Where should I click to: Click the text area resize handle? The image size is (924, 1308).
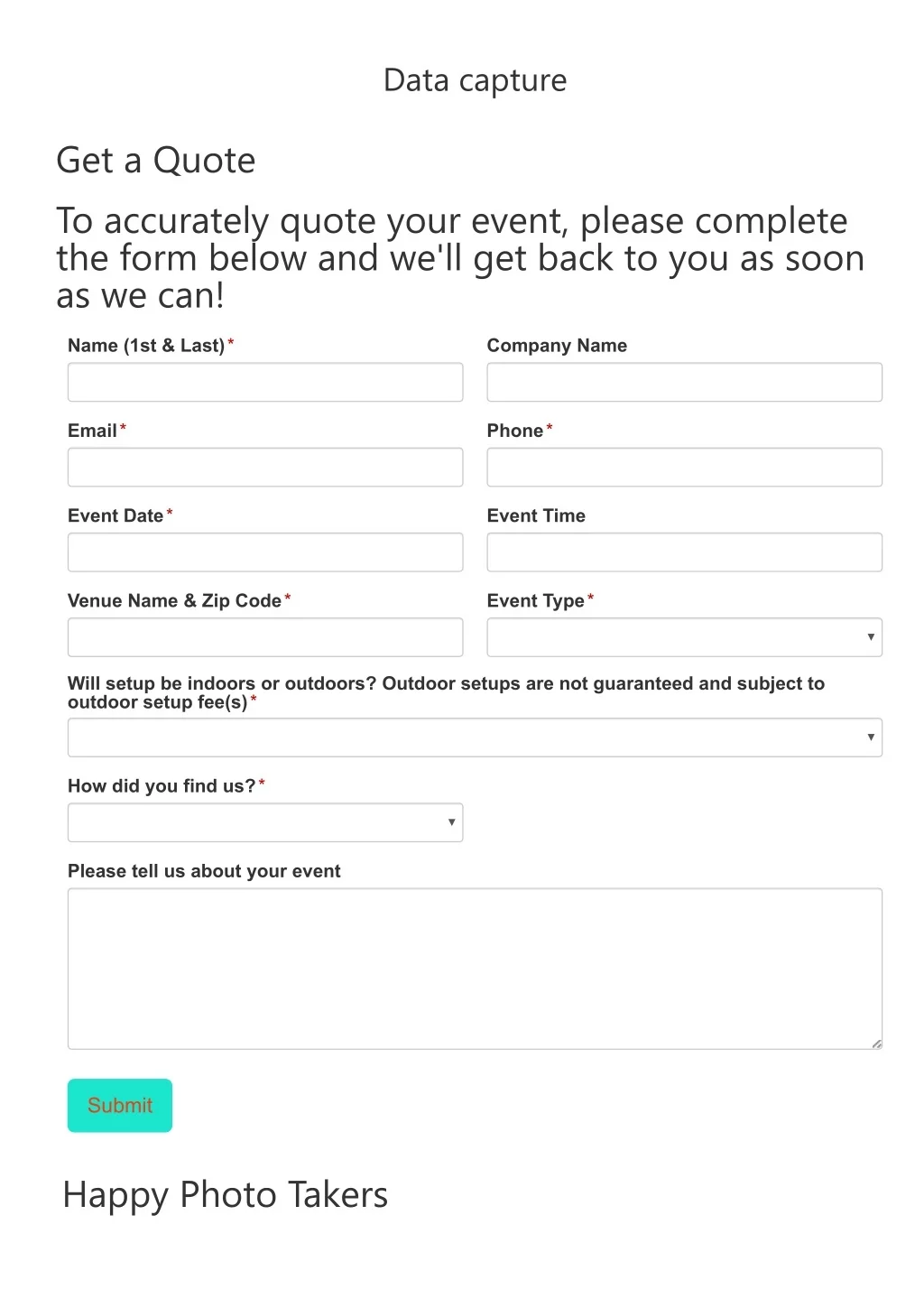pos(876,1044)
